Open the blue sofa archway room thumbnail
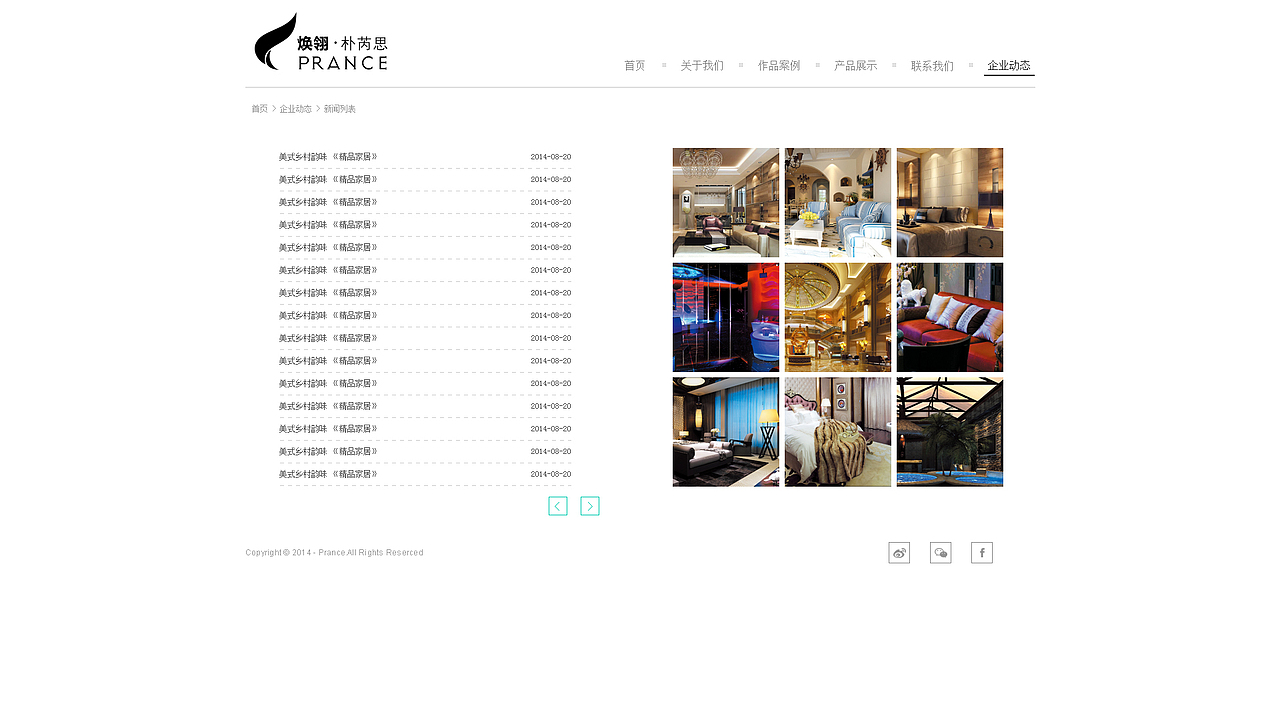Viewport: 1280px width, 720px height. pyautogui.click(x=838, y=203)
